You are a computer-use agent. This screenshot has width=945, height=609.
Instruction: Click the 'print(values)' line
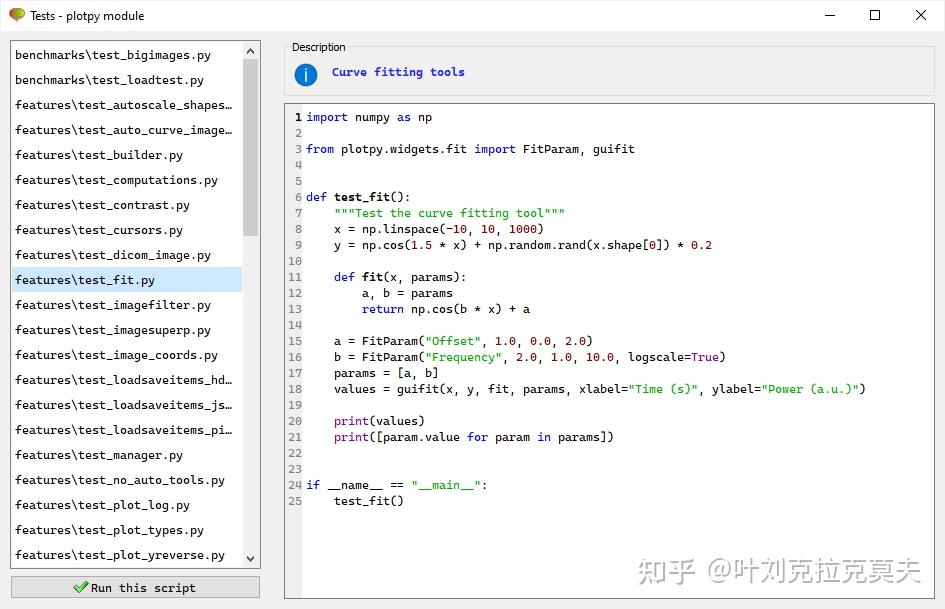[x=379, y=421]
